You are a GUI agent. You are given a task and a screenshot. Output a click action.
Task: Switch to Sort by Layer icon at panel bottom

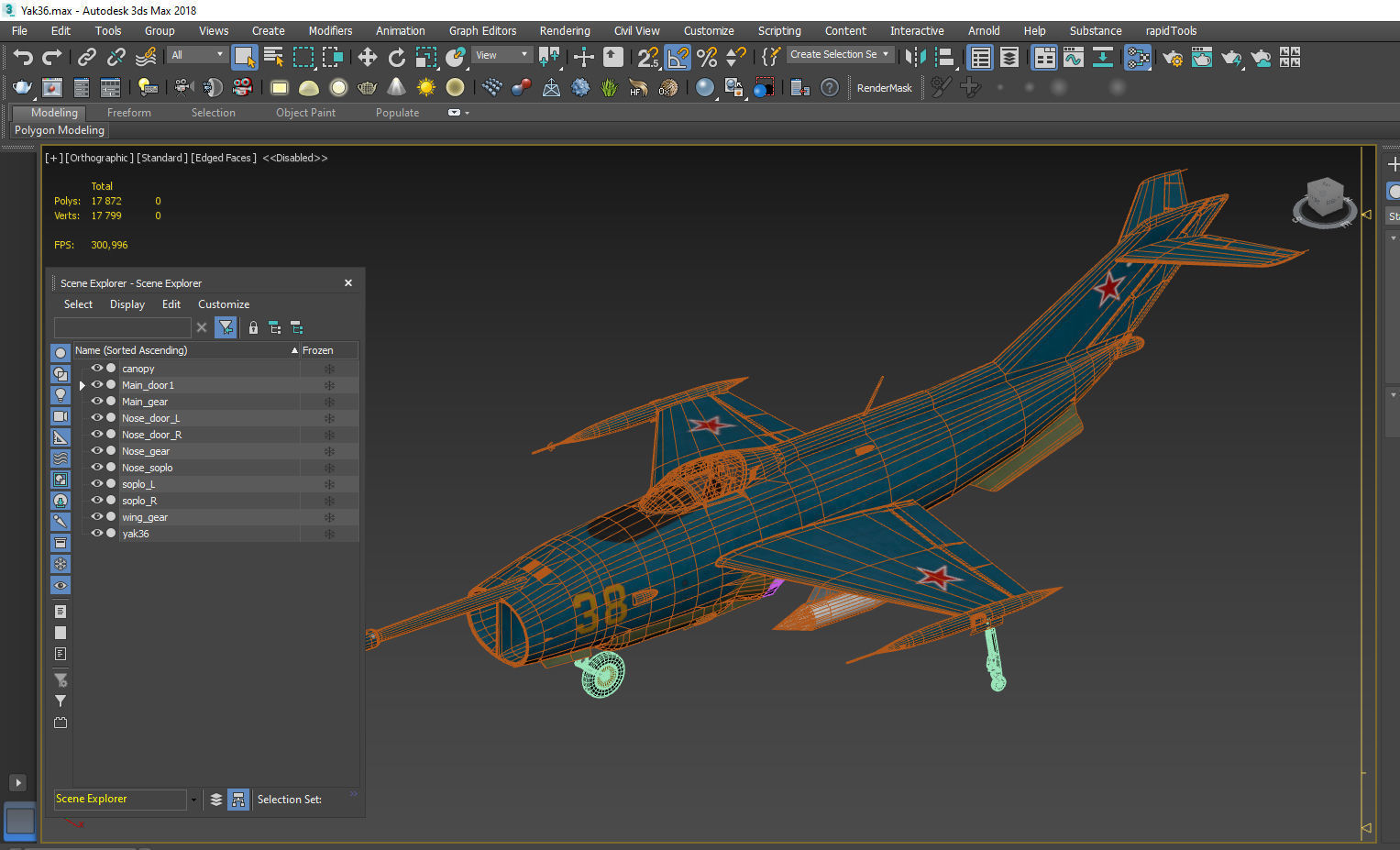click(x=216, y=800)
